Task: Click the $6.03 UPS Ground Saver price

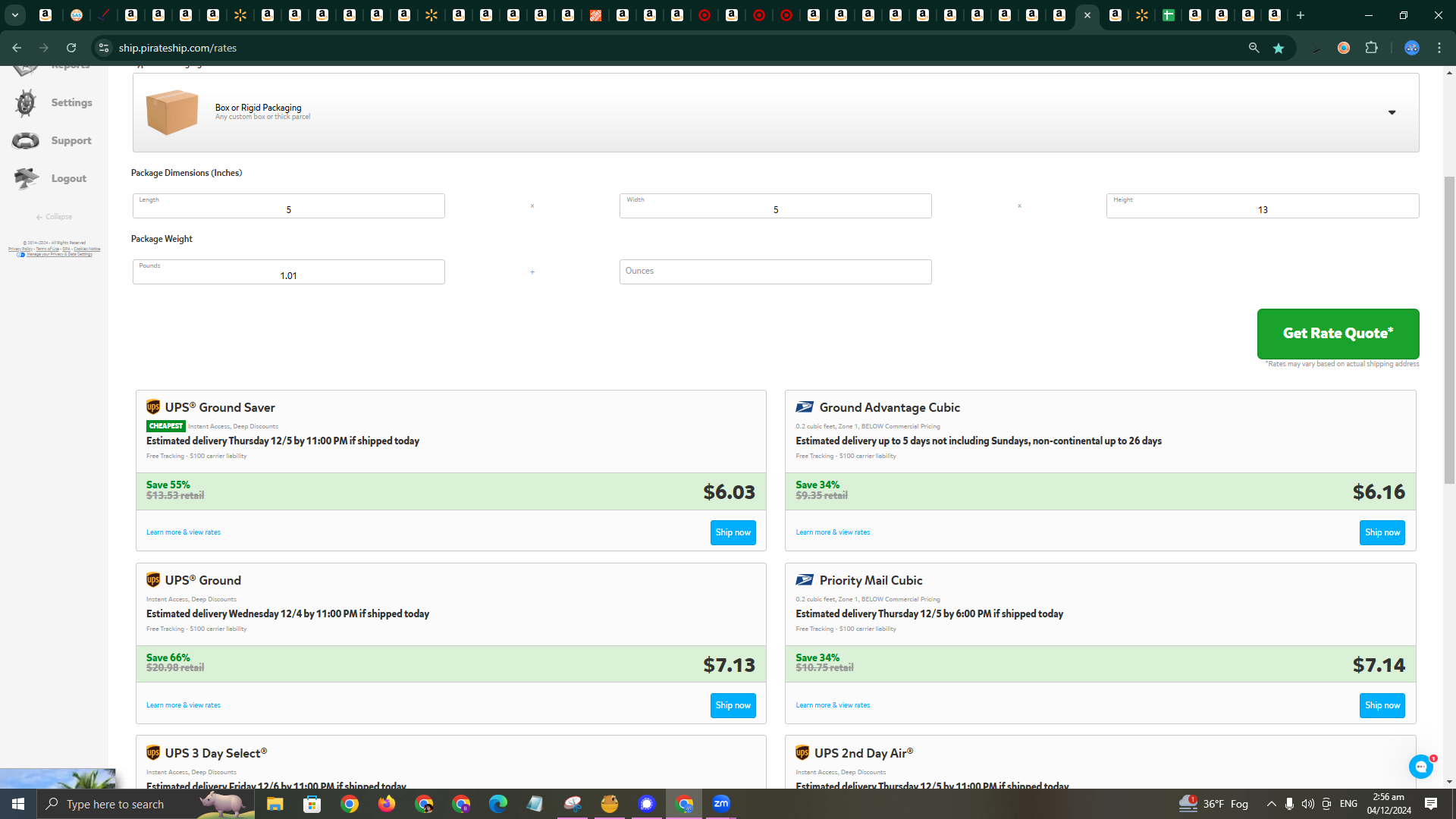Action: click(x=729, y=492)
